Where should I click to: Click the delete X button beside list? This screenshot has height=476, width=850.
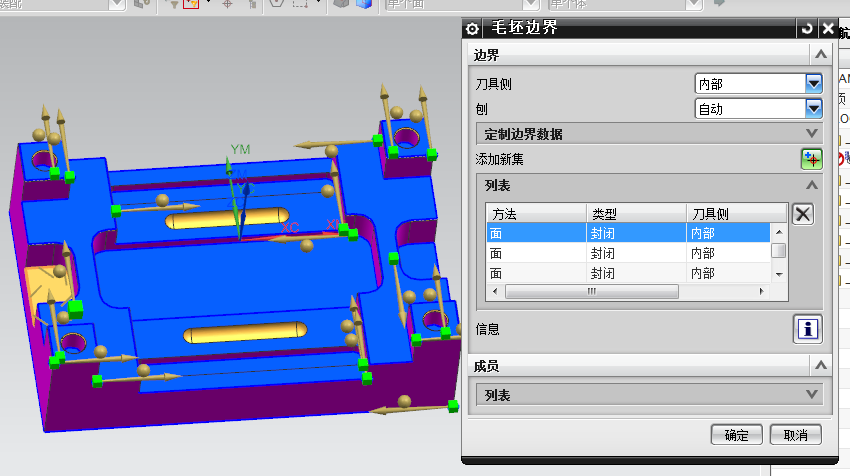(803, 214)
